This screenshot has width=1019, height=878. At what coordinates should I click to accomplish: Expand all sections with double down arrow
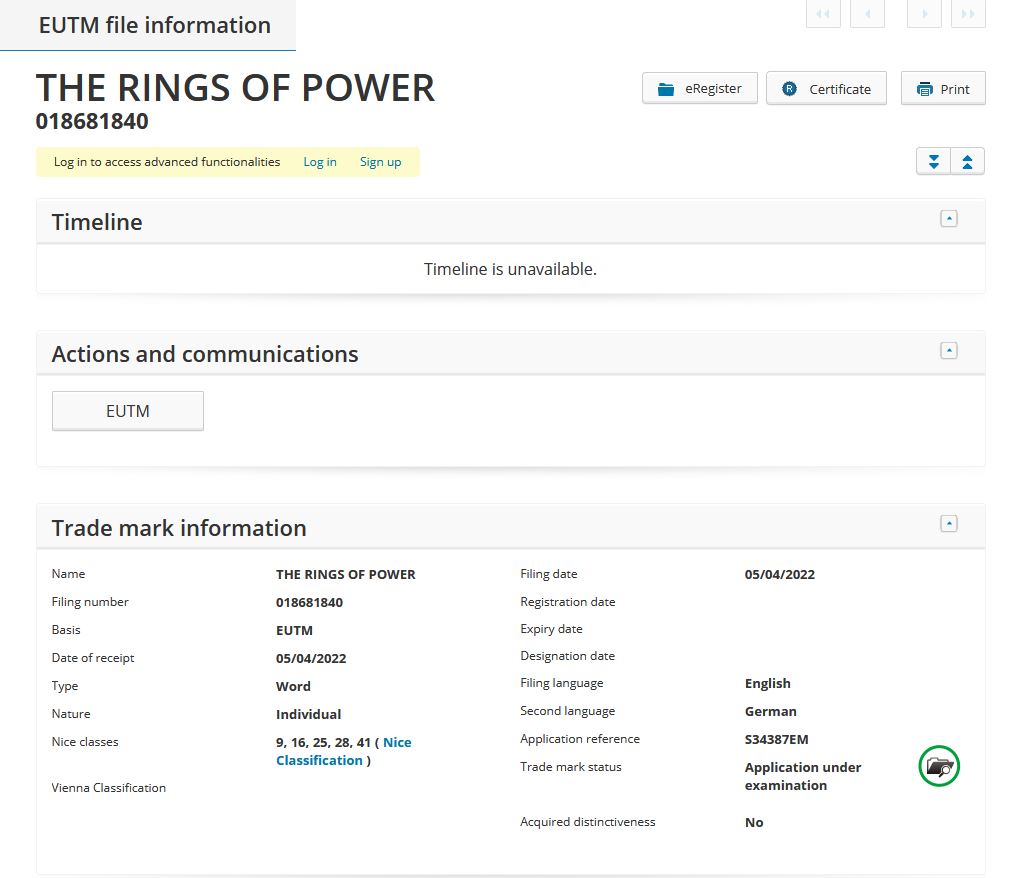[x=934, y=162]
